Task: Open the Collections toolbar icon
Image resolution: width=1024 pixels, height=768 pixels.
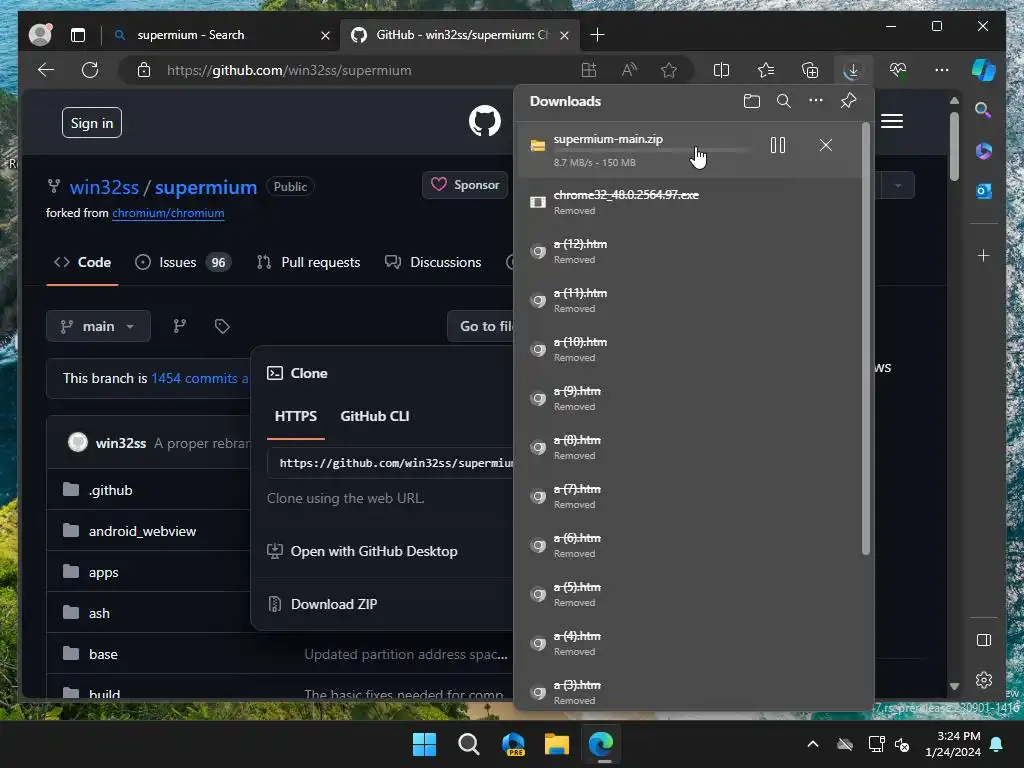Action: 810,70
